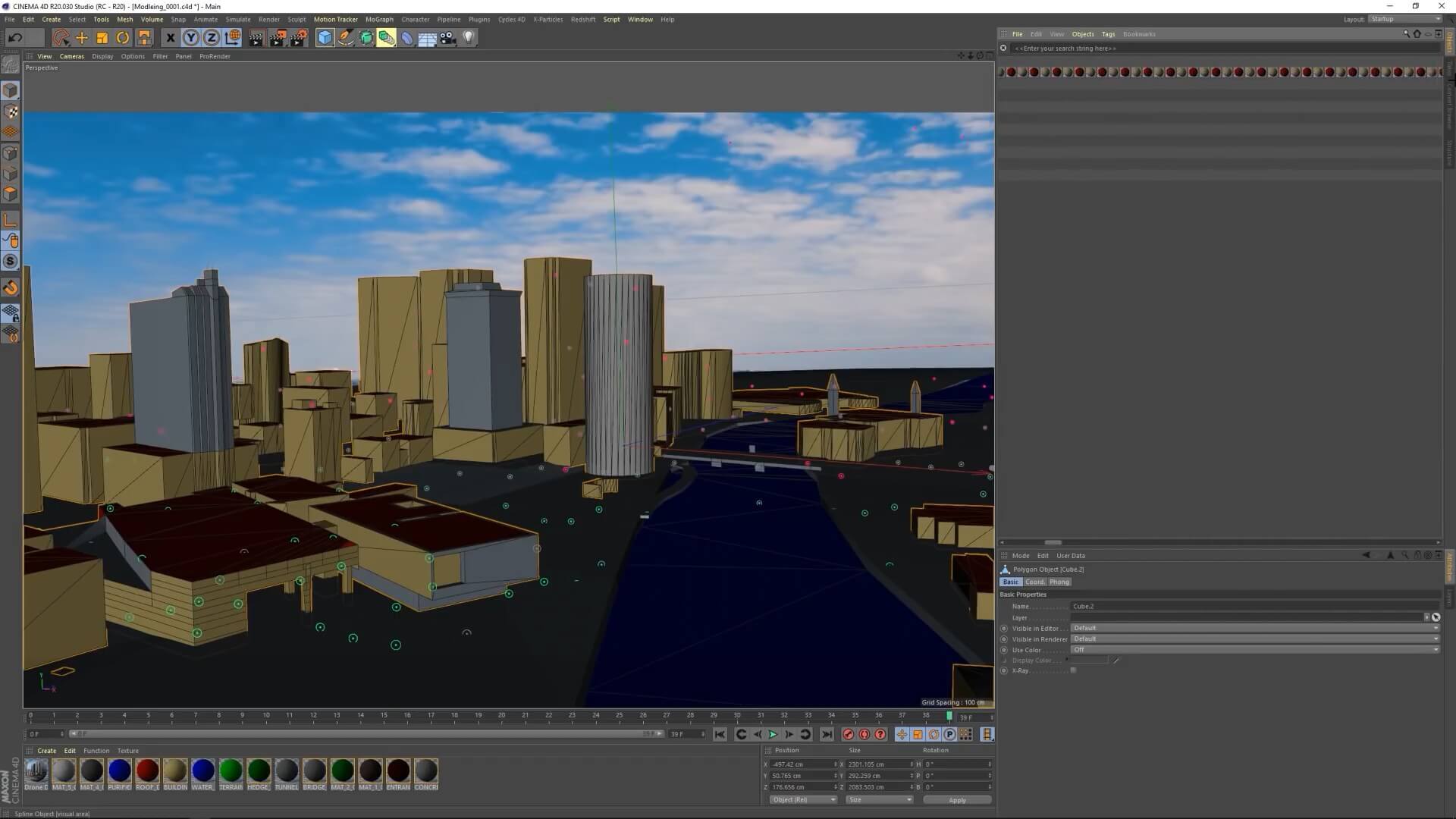1456x819 pixels.
Task: Toggle the X-axis lock
Action: coord(171,38)
